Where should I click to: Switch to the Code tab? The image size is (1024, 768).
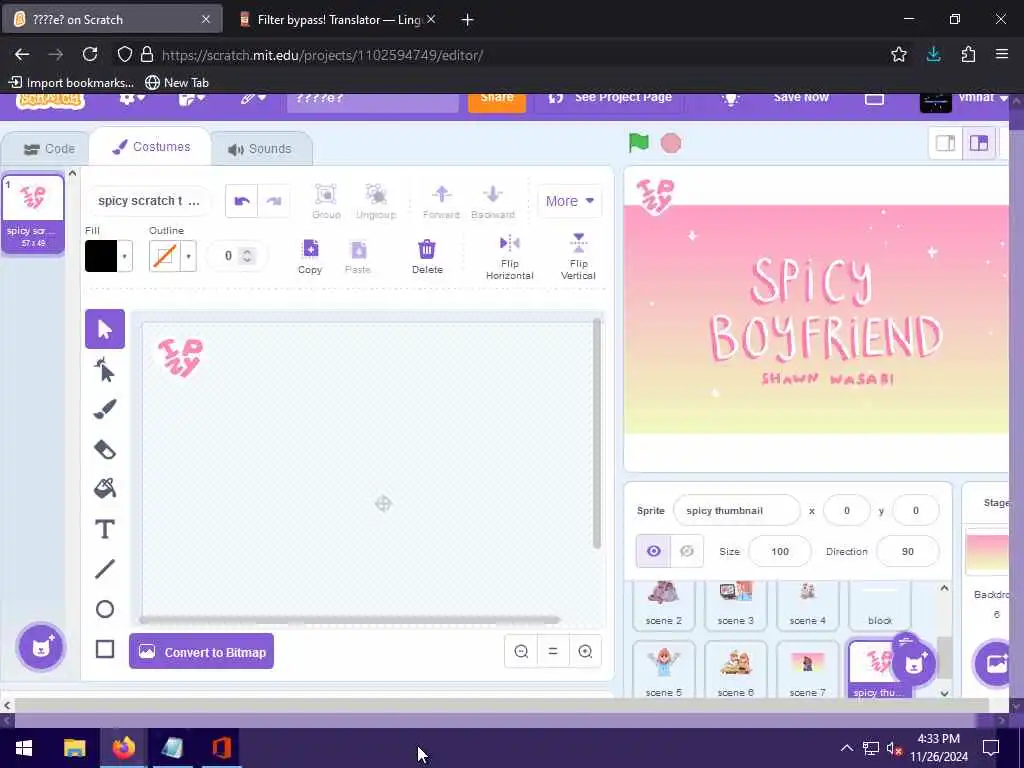tap(50, 149)
